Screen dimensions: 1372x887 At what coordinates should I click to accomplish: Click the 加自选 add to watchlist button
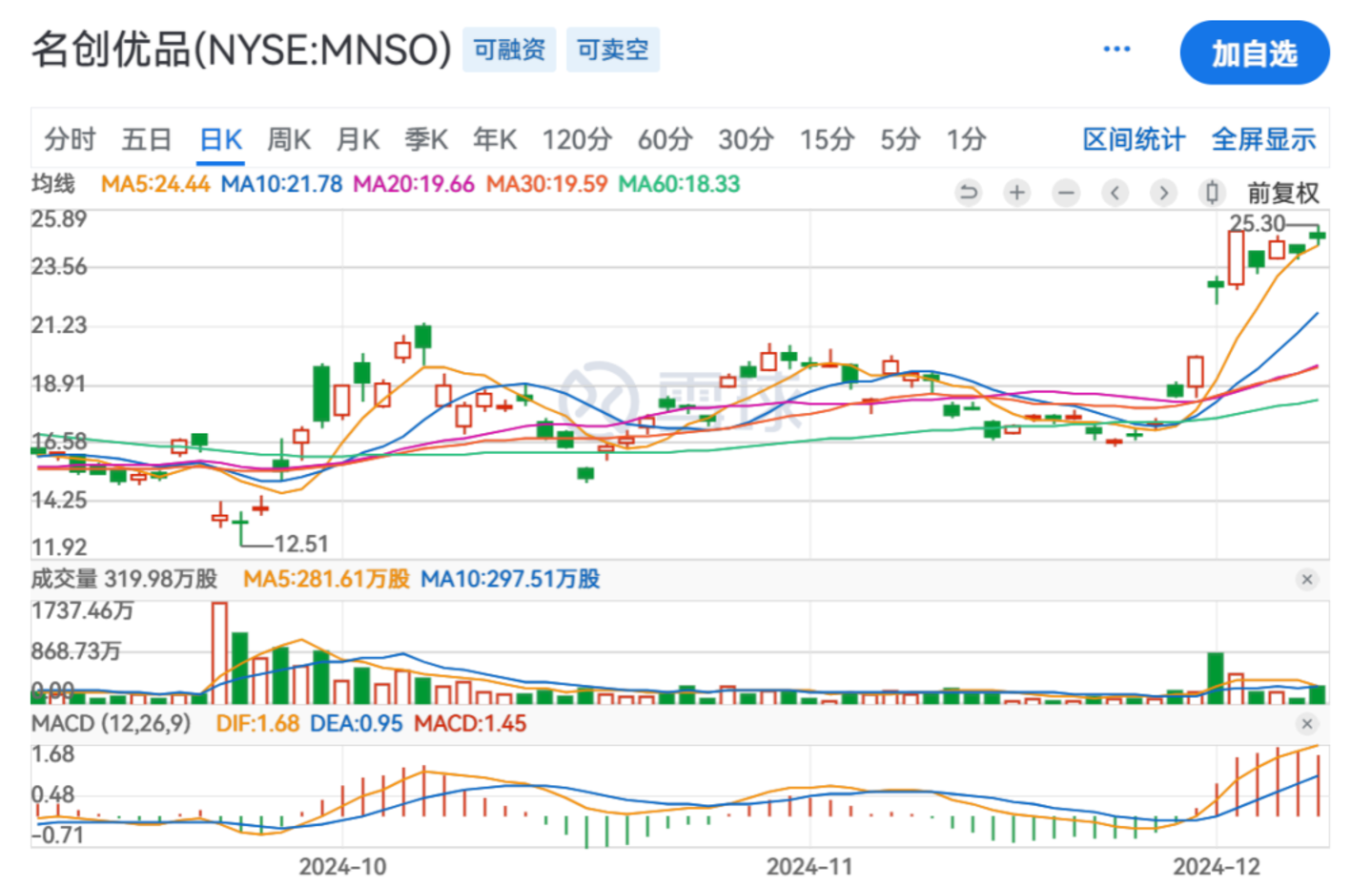(x=1254, y=53)
